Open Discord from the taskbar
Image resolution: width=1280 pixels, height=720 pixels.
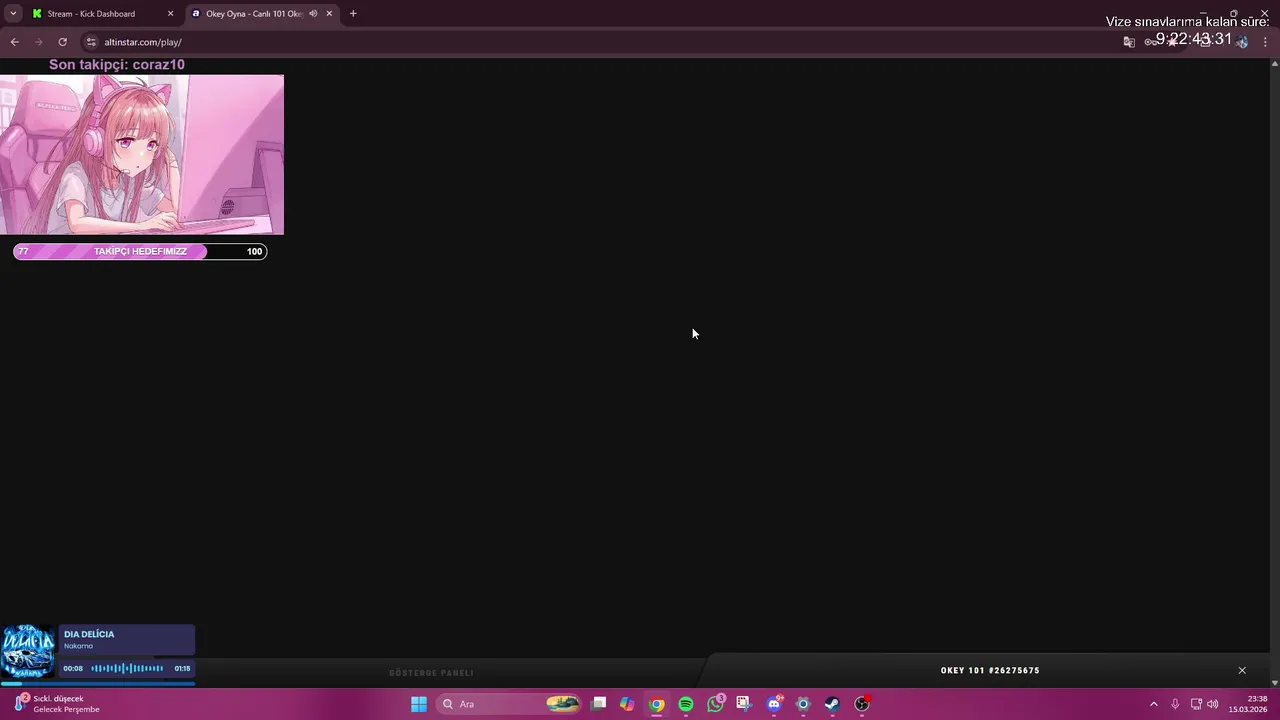click(774, 704)
